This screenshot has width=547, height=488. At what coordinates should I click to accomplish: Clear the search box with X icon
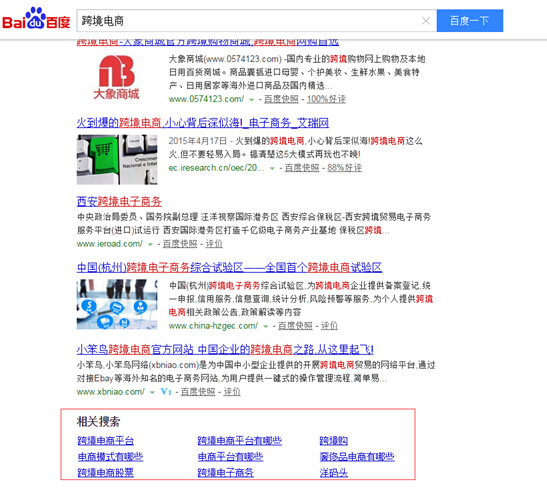click(426, 21)
